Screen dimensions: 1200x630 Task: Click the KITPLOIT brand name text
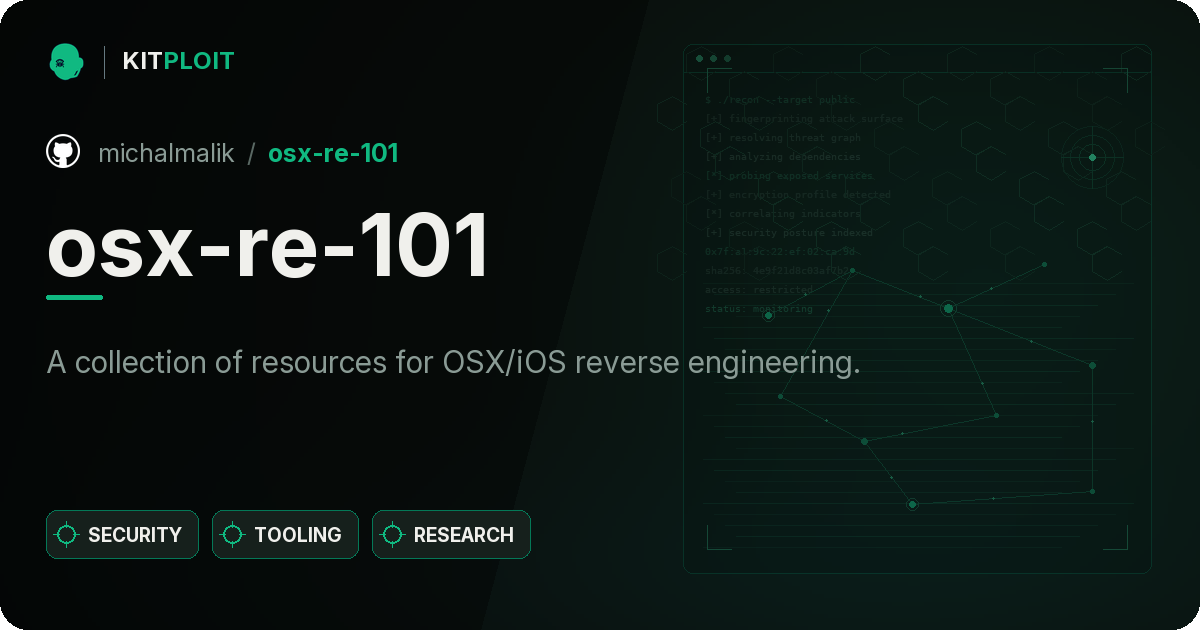(178, 61)
